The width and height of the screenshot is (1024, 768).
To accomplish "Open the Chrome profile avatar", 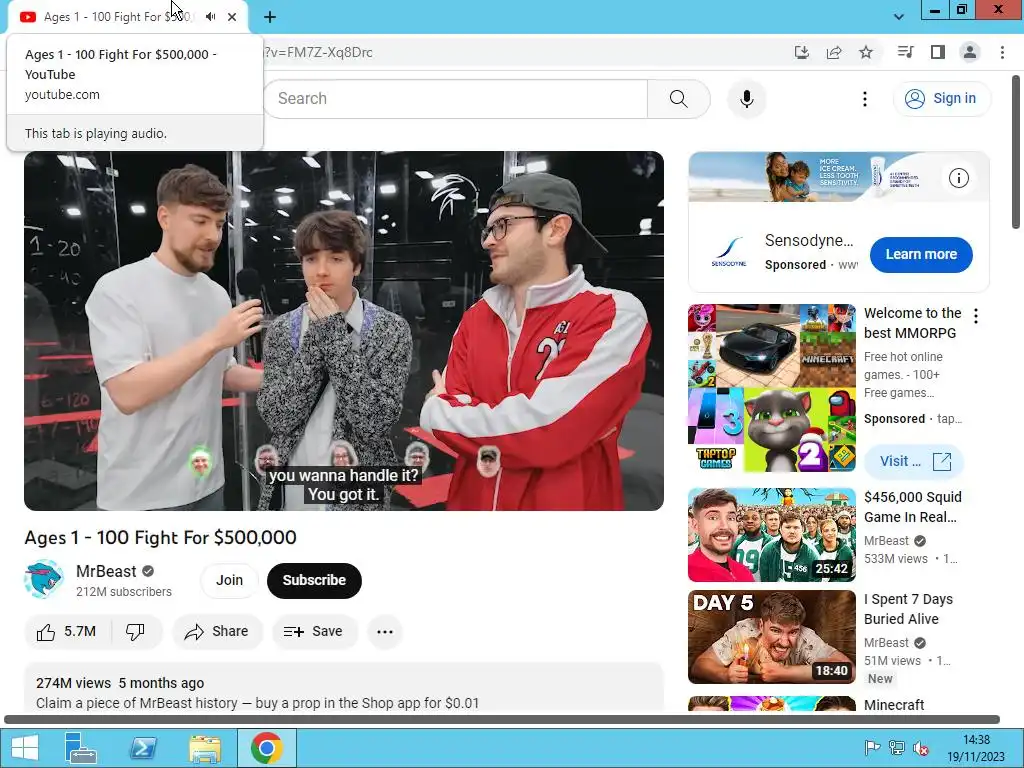I will pos(970,52).
